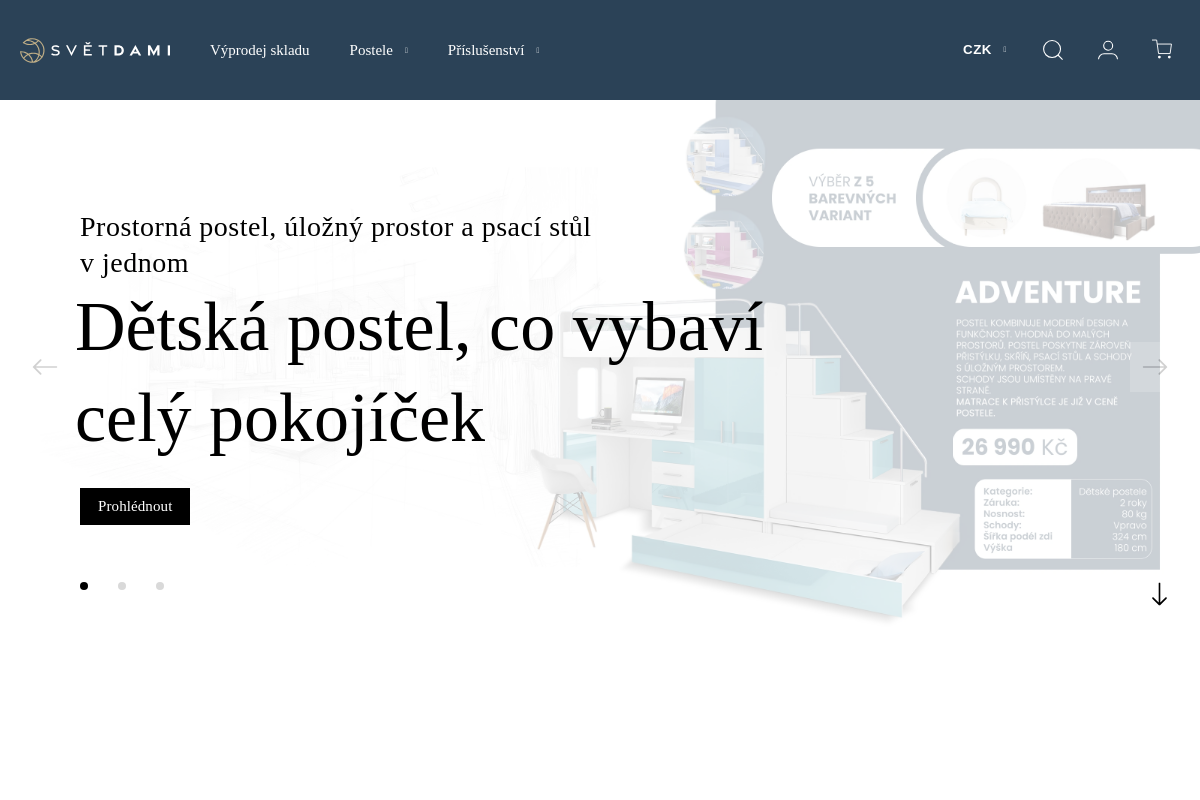Image resolution: width=1200 pixels, height=800 pixels.
Task: Click heading Dětská postel, co vybaví celý pokojíček
Action: pyautogui.click(x=420, y=372)
